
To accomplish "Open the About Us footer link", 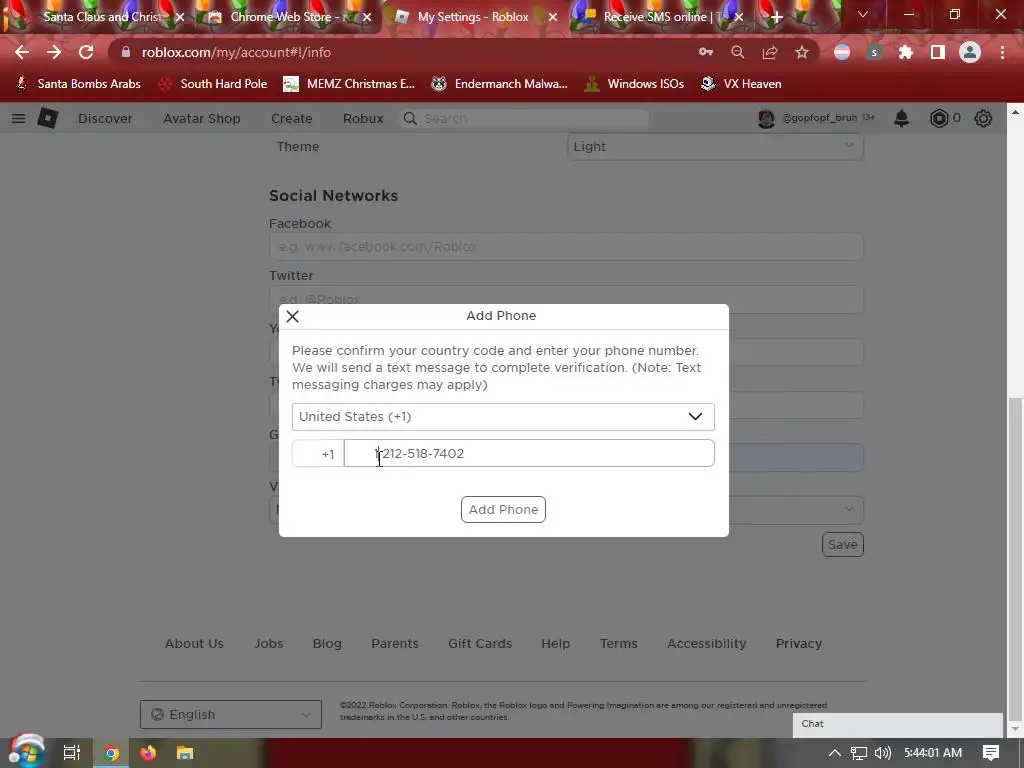I will [x=194, y=643].
